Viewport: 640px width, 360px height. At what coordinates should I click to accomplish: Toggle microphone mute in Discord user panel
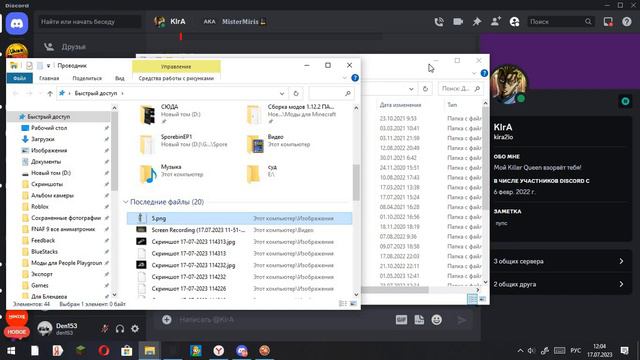click(104, 328)
